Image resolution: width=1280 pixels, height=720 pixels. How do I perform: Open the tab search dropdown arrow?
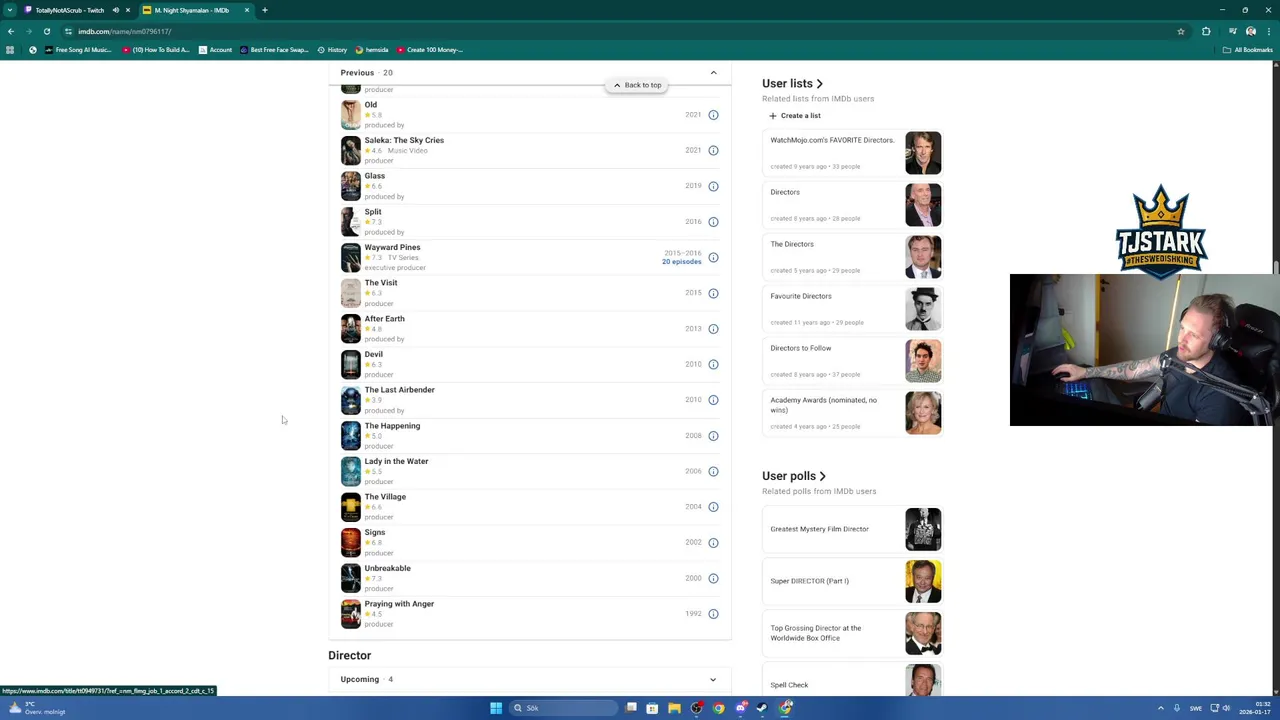coord(11,10)
